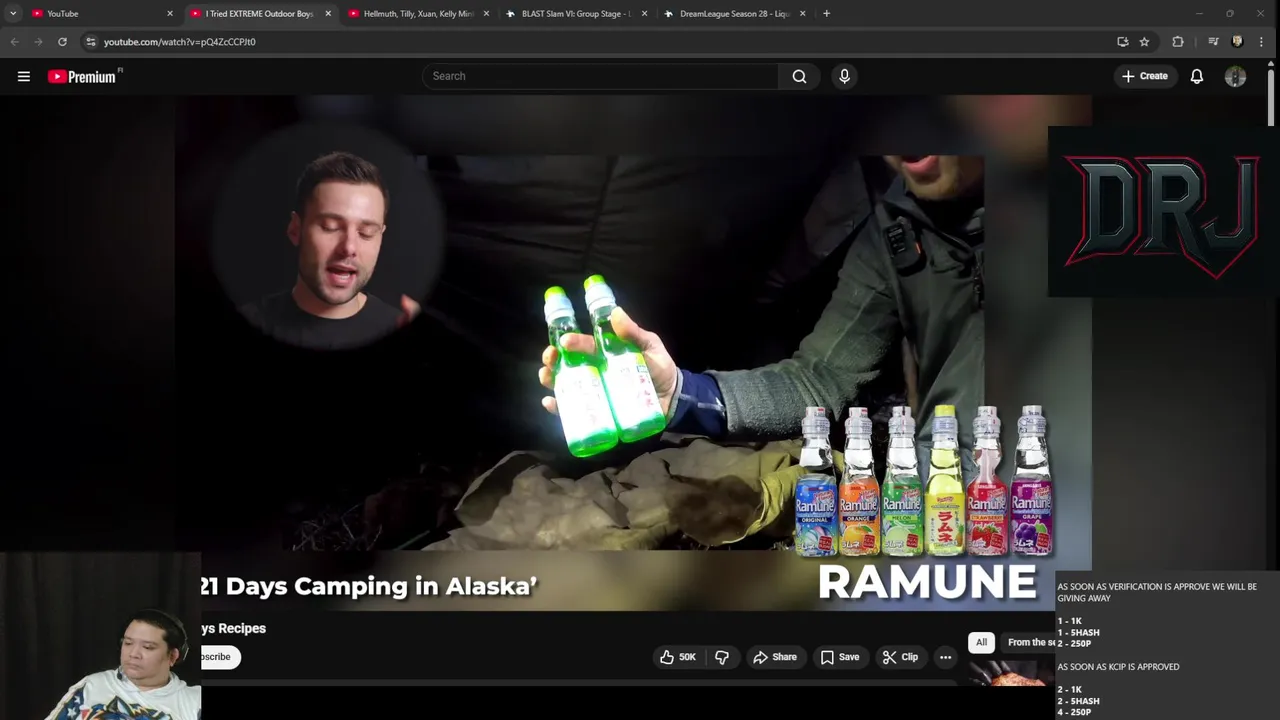The image size is (1280, 720).
Task: Share the video
Action: click(775, 657)
